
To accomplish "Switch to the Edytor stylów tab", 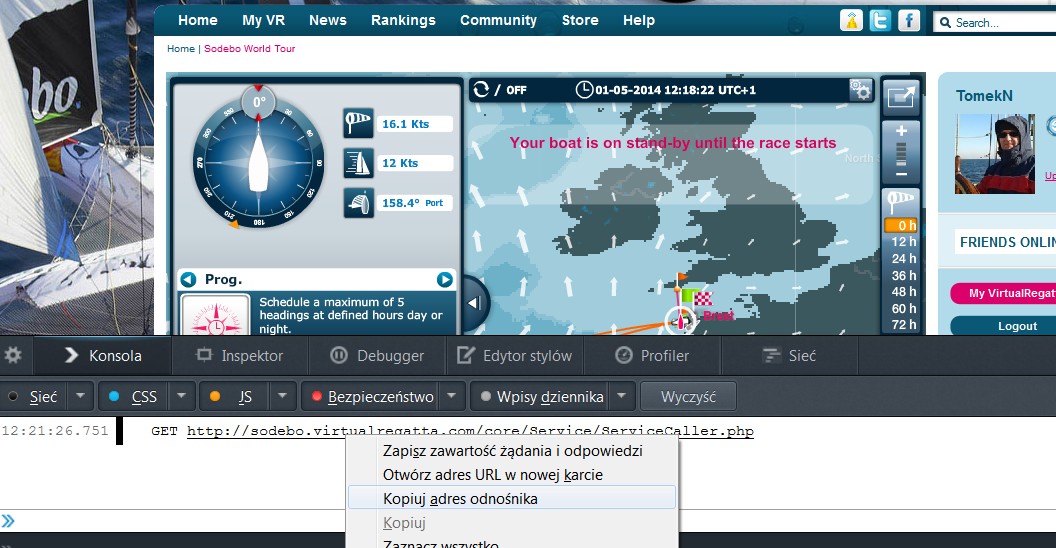I will (515, 355).
